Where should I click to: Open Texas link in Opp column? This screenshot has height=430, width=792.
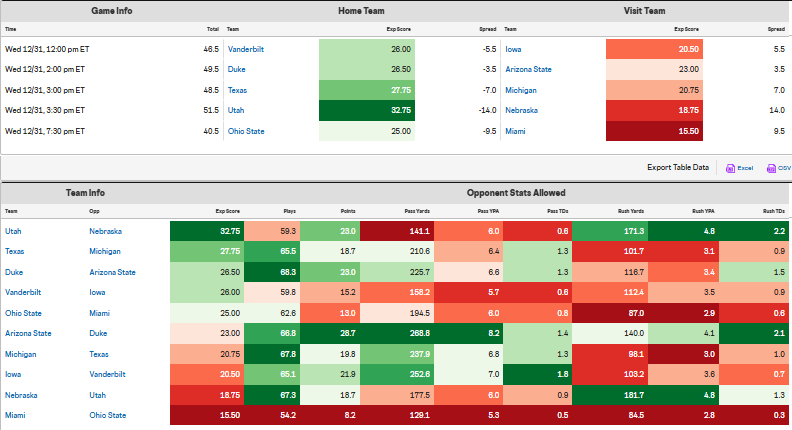click(98, 354)
